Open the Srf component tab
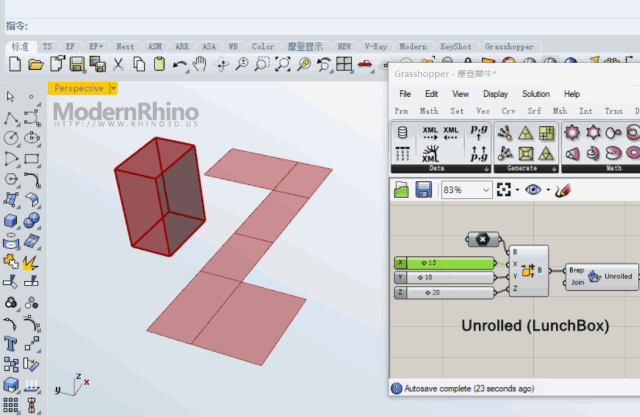Viewport: 640px width, 417px height. [534, 111]
